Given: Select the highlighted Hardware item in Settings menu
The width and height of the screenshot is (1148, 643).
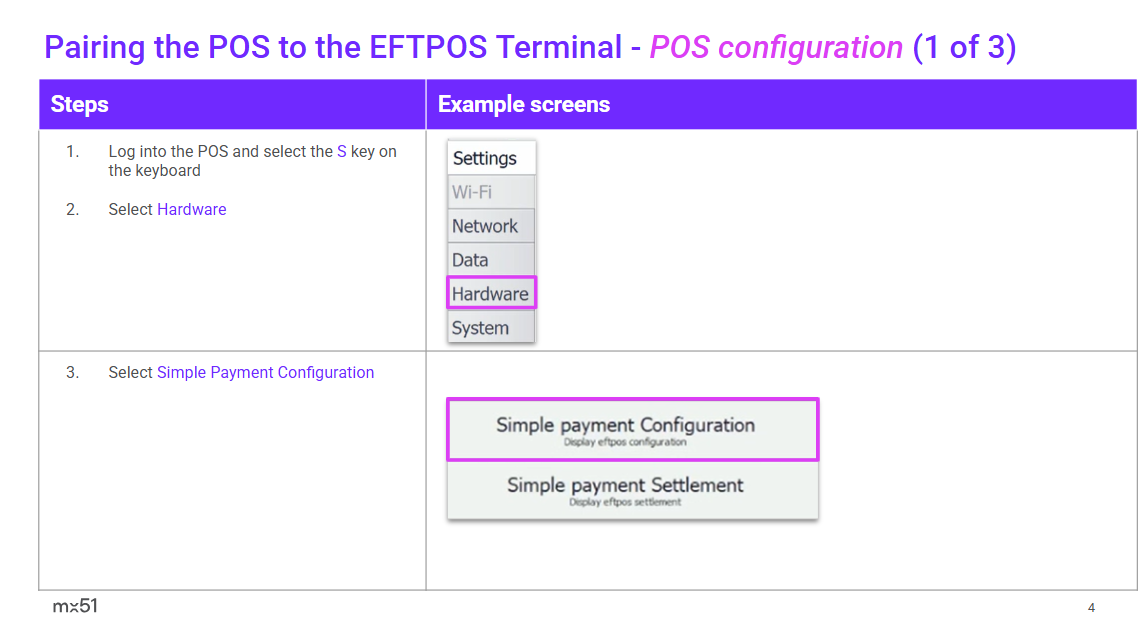Looking at the screenshot, I should 490,293.
